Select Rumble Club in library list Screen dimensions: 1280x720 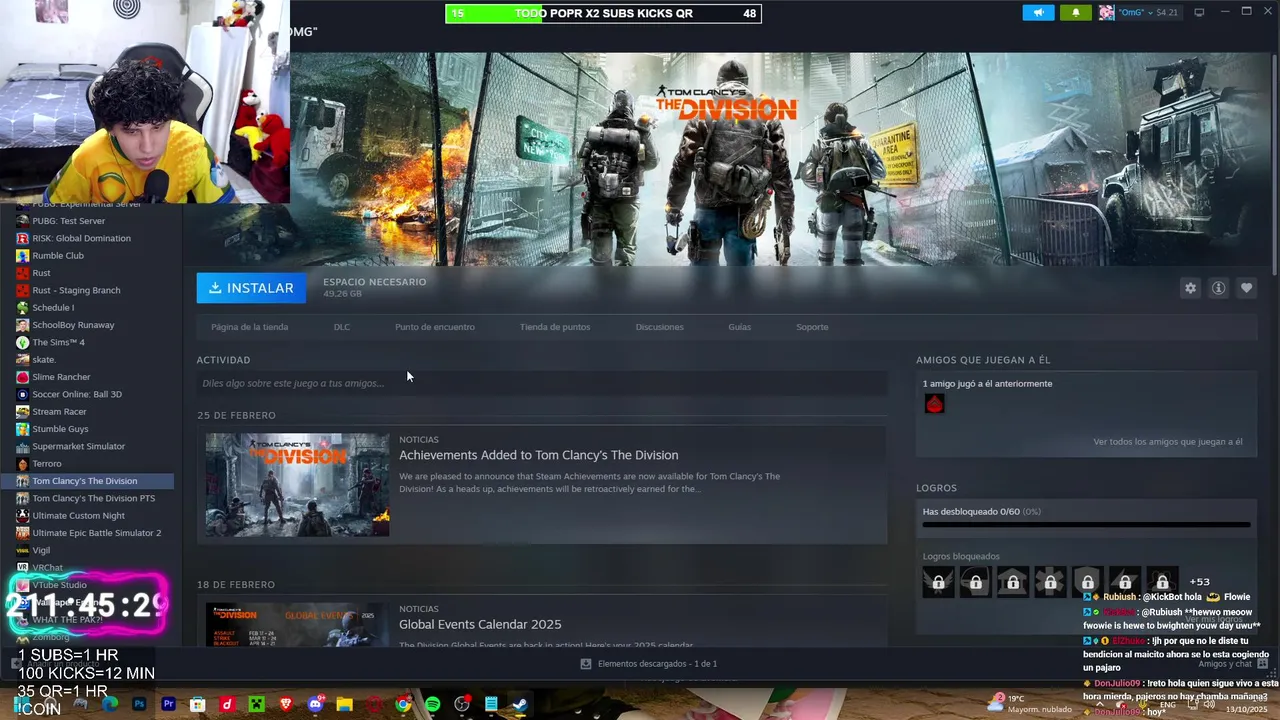tap(58, 256)
